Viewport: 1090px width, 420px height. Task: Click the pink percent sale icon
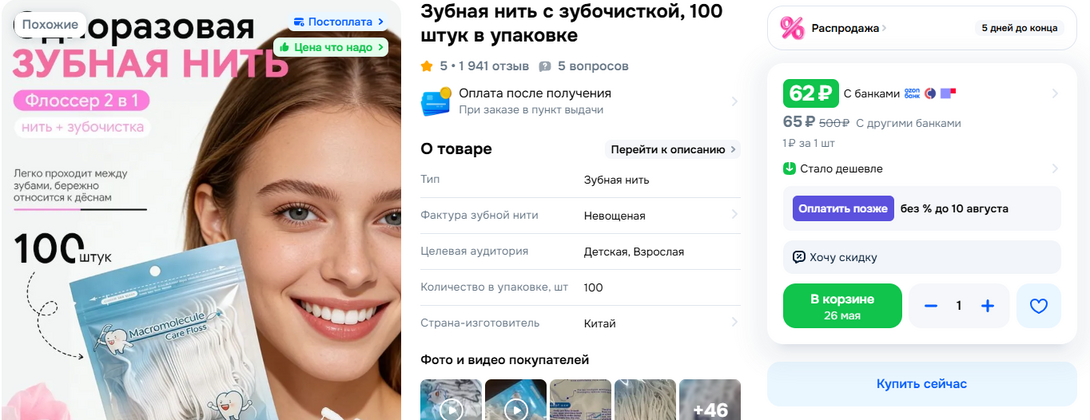click(792, 28)
